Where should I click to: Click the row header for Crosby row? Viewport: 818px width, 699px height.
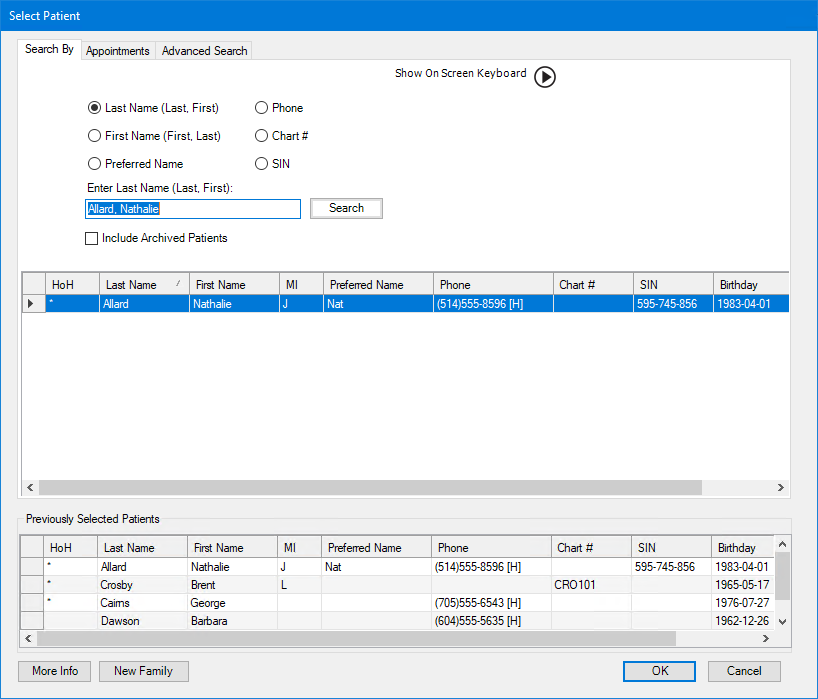coord(32,585)
